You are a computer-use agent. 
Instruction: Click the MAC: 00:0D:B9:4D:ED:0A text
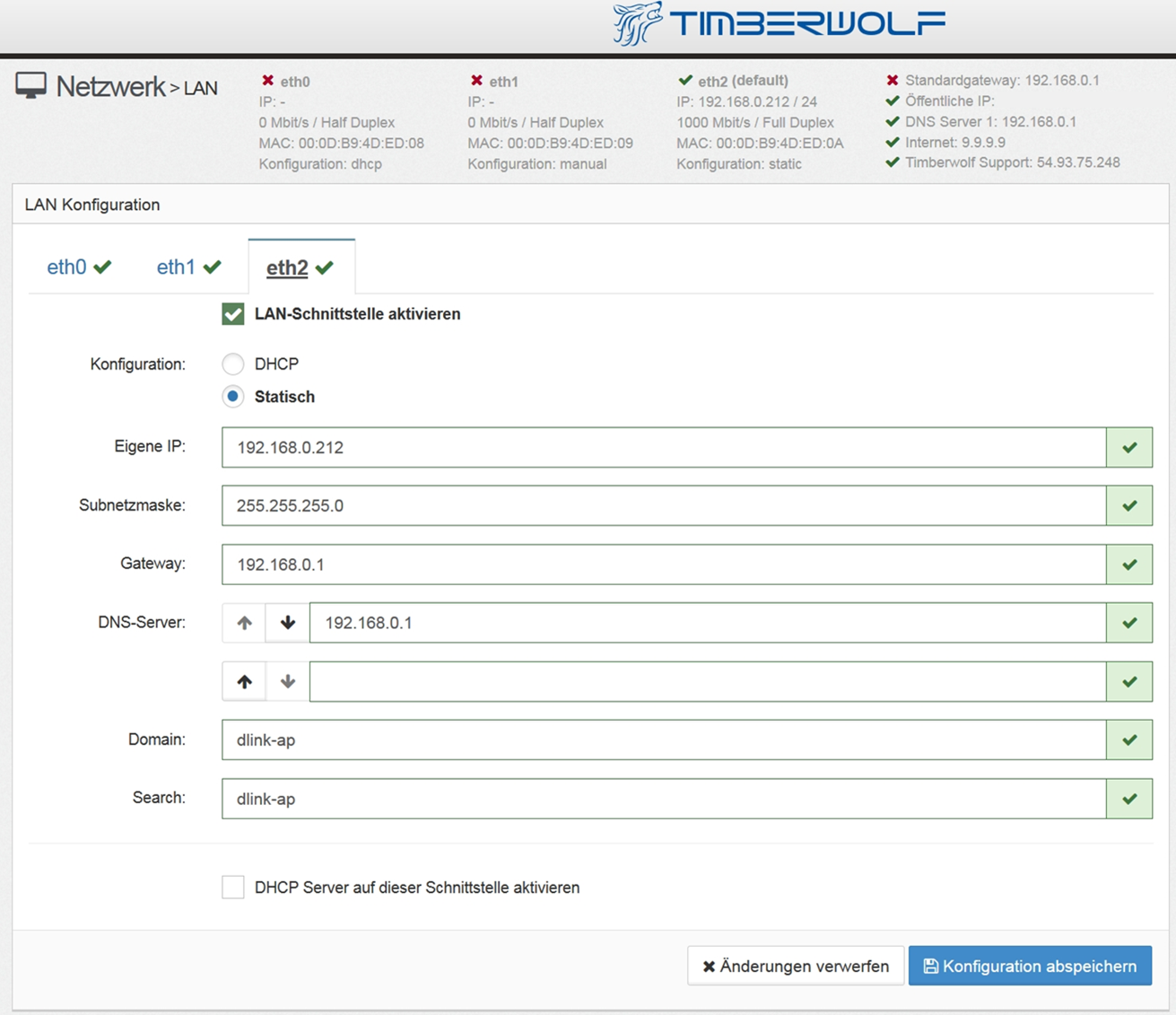(x=760, y=143)
